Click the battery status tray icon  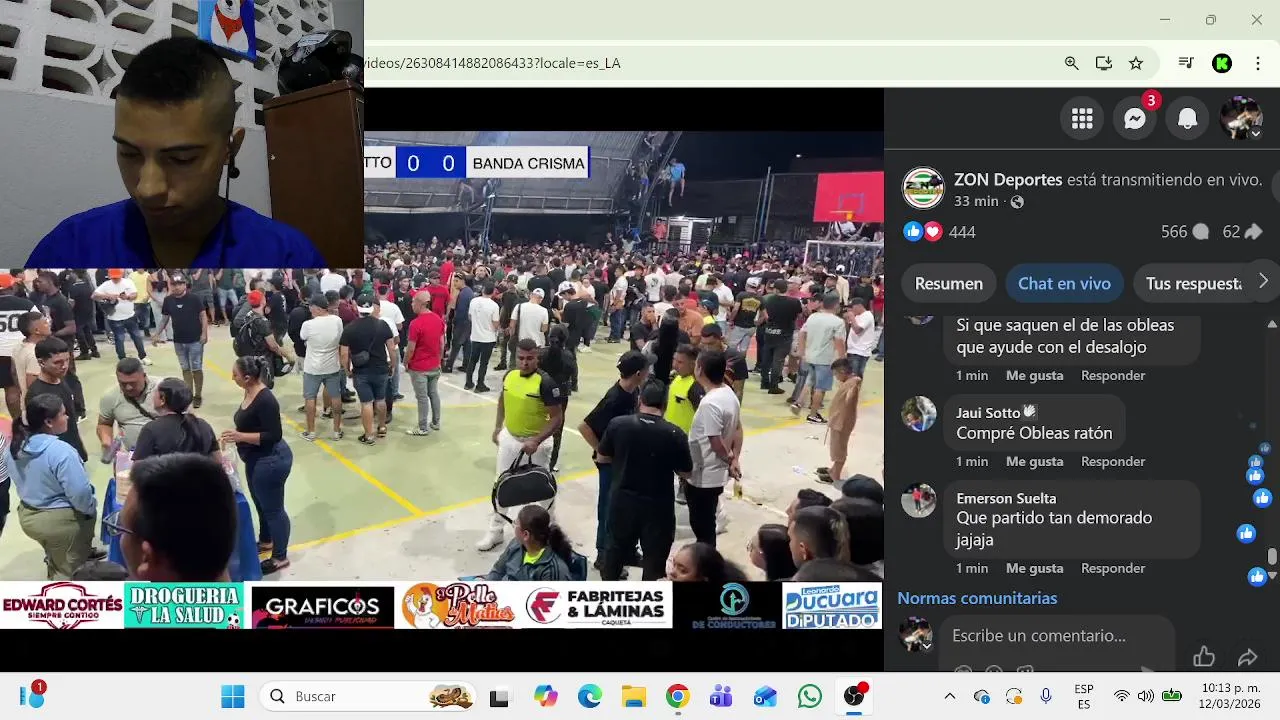pos(1172,697)
